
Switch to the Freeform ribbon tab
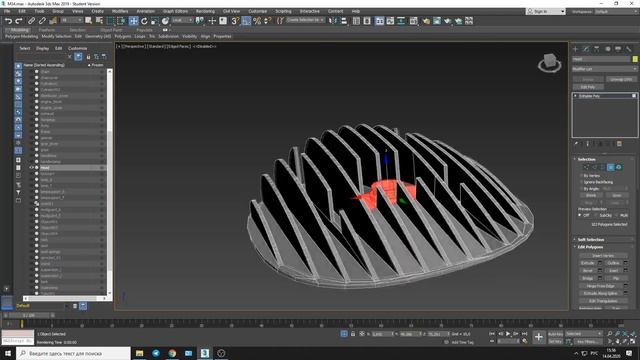tap(47, 30)
